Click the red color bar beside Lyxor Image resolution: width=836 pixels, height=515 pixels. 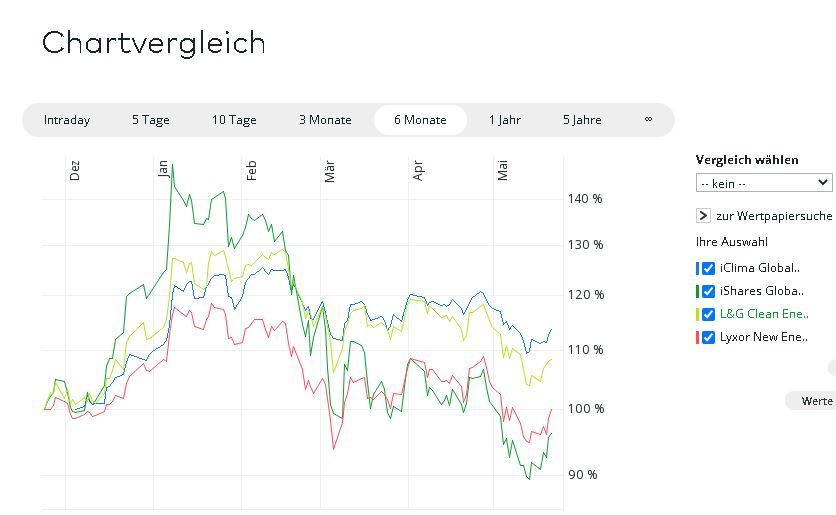click(x=697, y=337)
